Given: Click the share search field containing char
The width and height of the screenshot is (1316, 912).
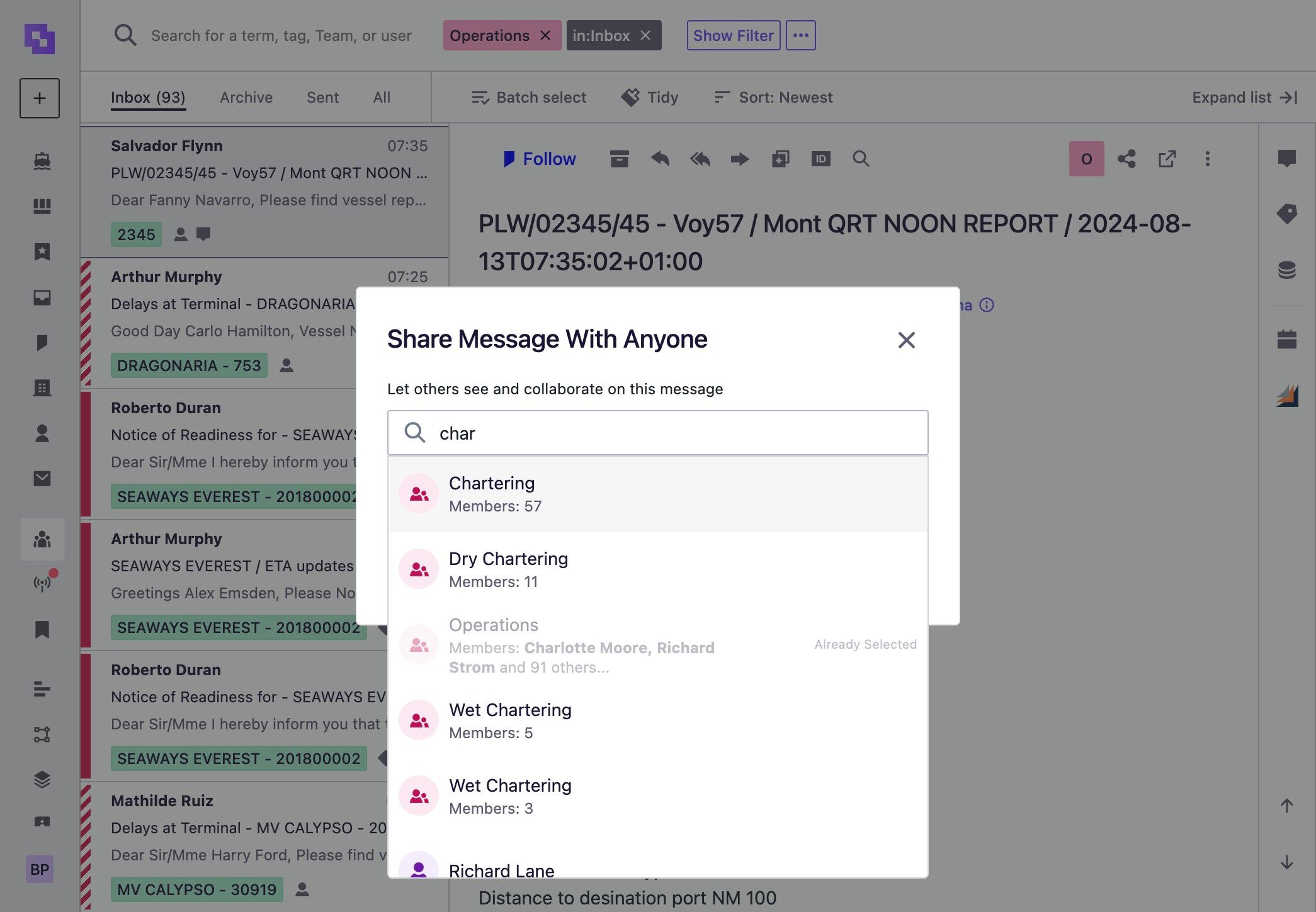Looking at the screenshot, I should [x=657, y=433].
